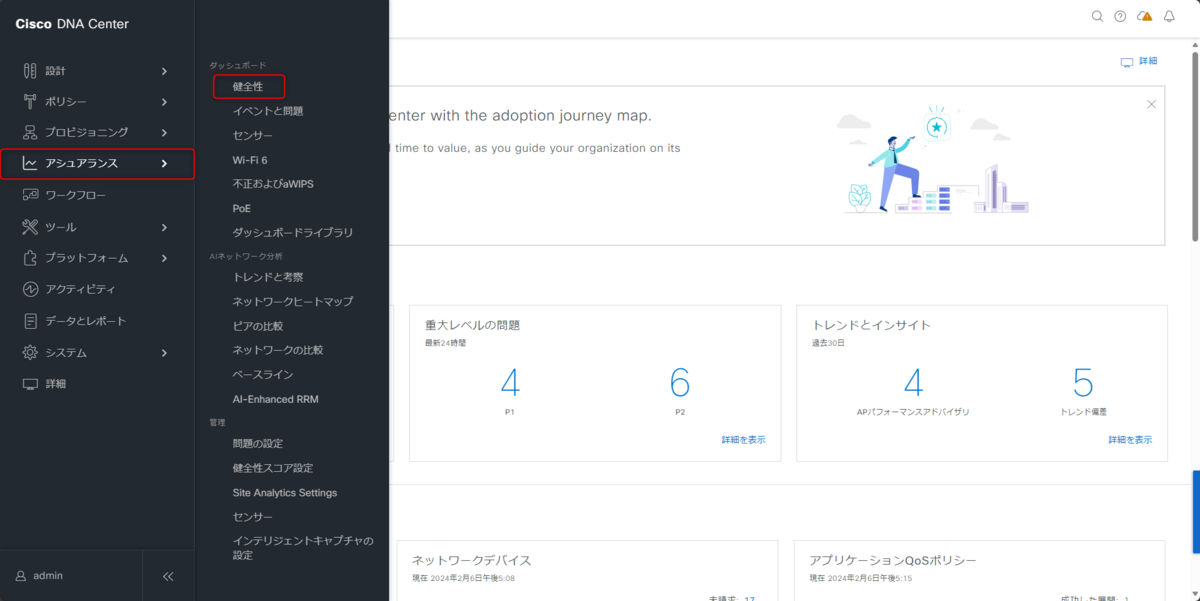Click the admin user icon

point(21,576)
